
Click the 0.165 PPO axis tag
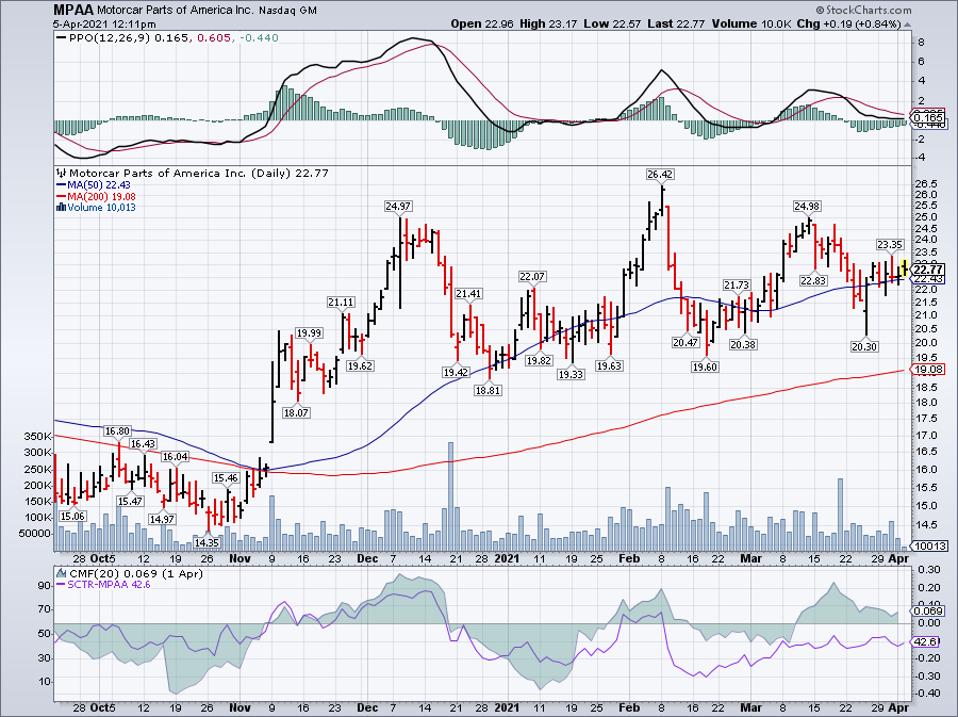point(927,117)
